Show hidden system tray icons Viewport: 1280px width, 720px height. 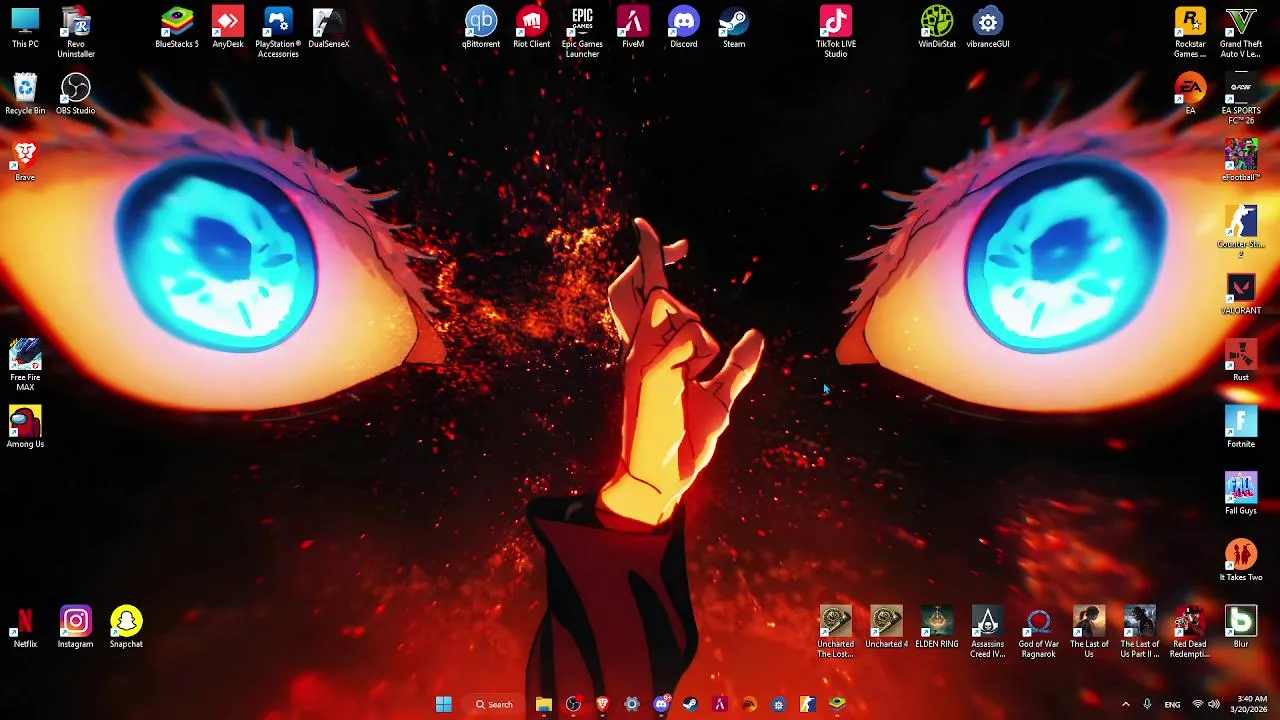[1126, 704]
